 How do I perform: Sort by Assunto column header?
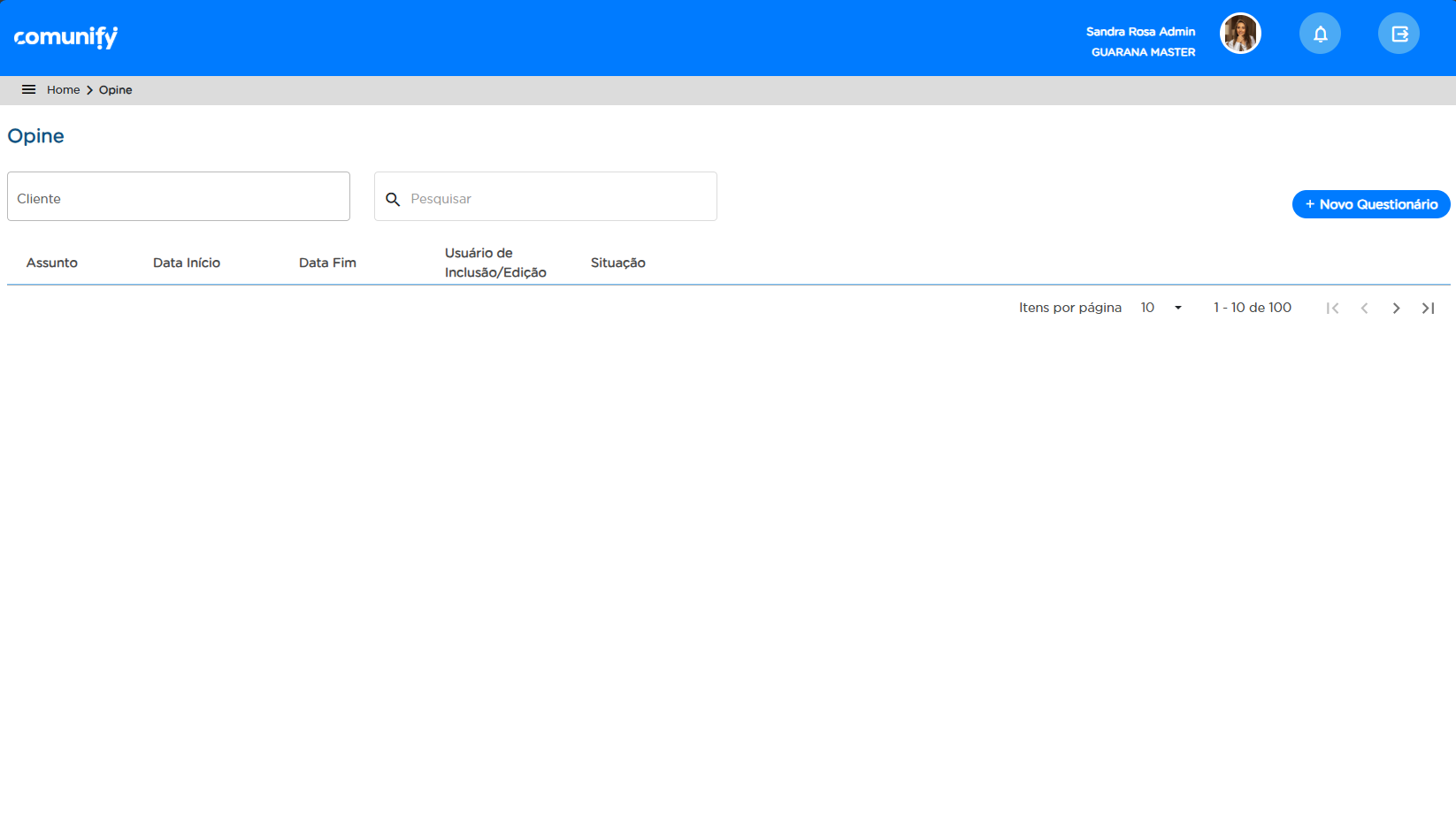(52, 263)
